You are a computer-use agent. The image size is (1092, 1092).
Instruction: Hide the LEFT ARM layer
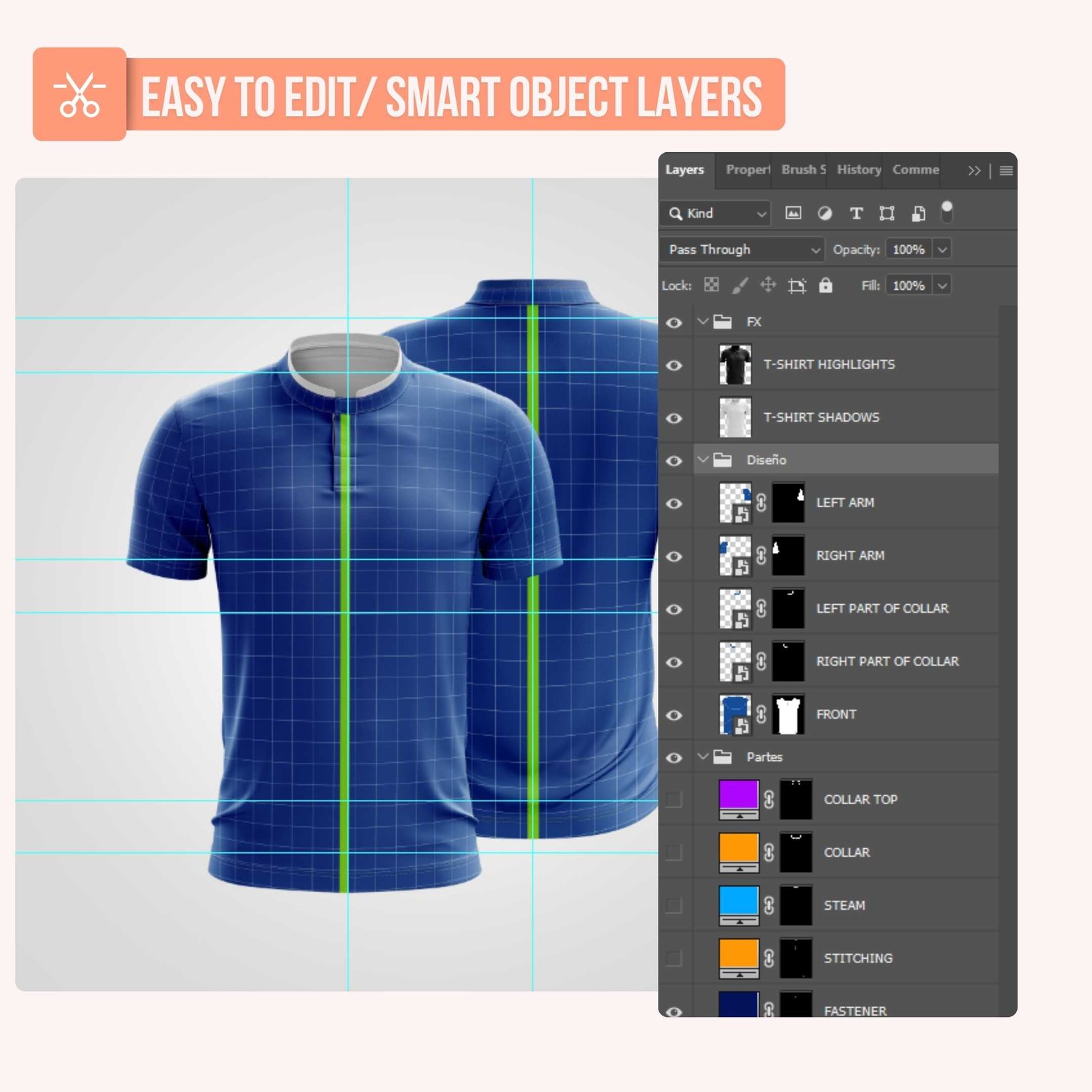[x=674, y=504]
